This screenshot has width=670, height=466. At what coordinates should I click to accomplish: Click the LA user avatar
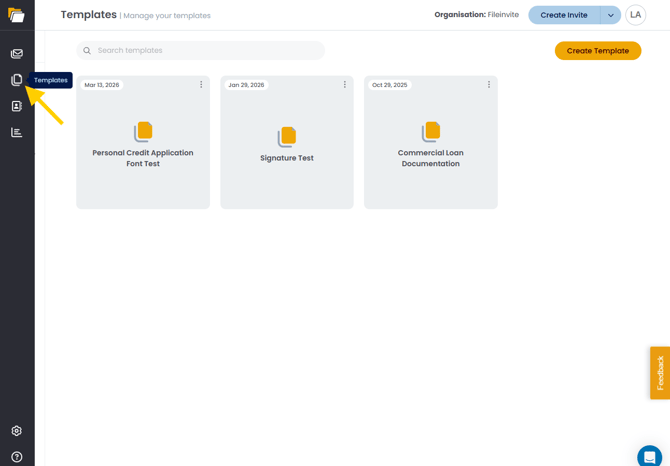pos(635,15)
